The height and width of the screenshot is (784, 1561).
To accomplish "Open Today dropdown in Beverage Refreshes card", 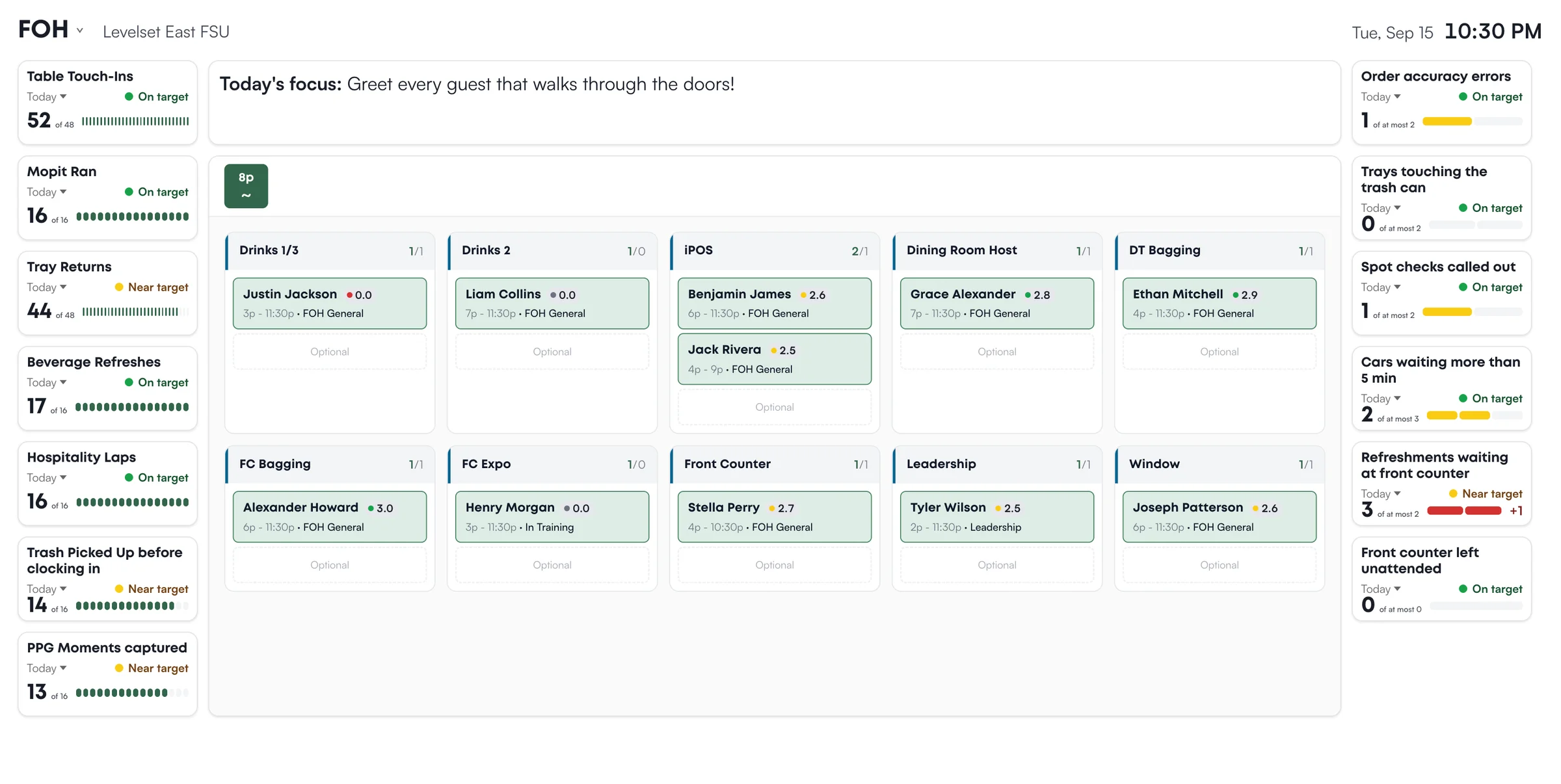I will [x=47, y=382].
